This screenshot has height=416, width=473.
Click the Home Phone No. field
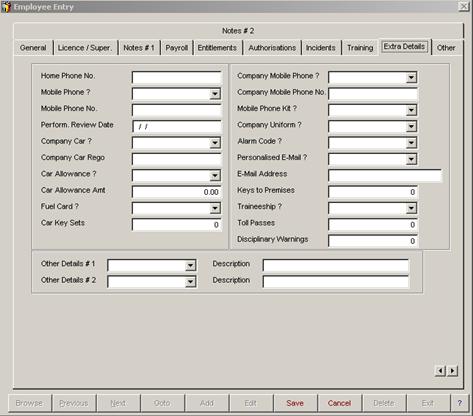pyautogui.click(x=176, y=78)
